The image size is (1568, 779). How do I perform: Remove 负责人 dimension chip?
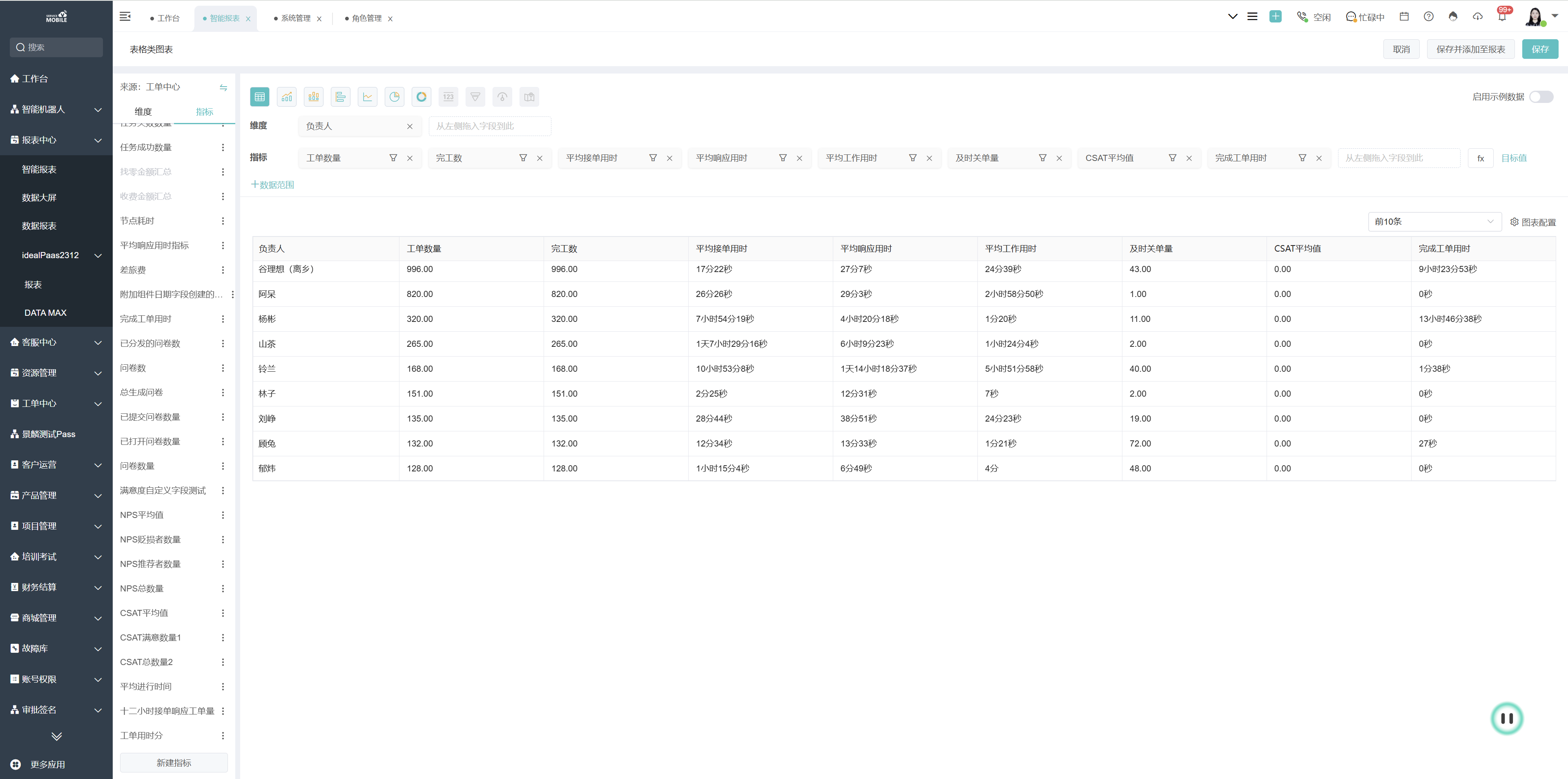410,127
